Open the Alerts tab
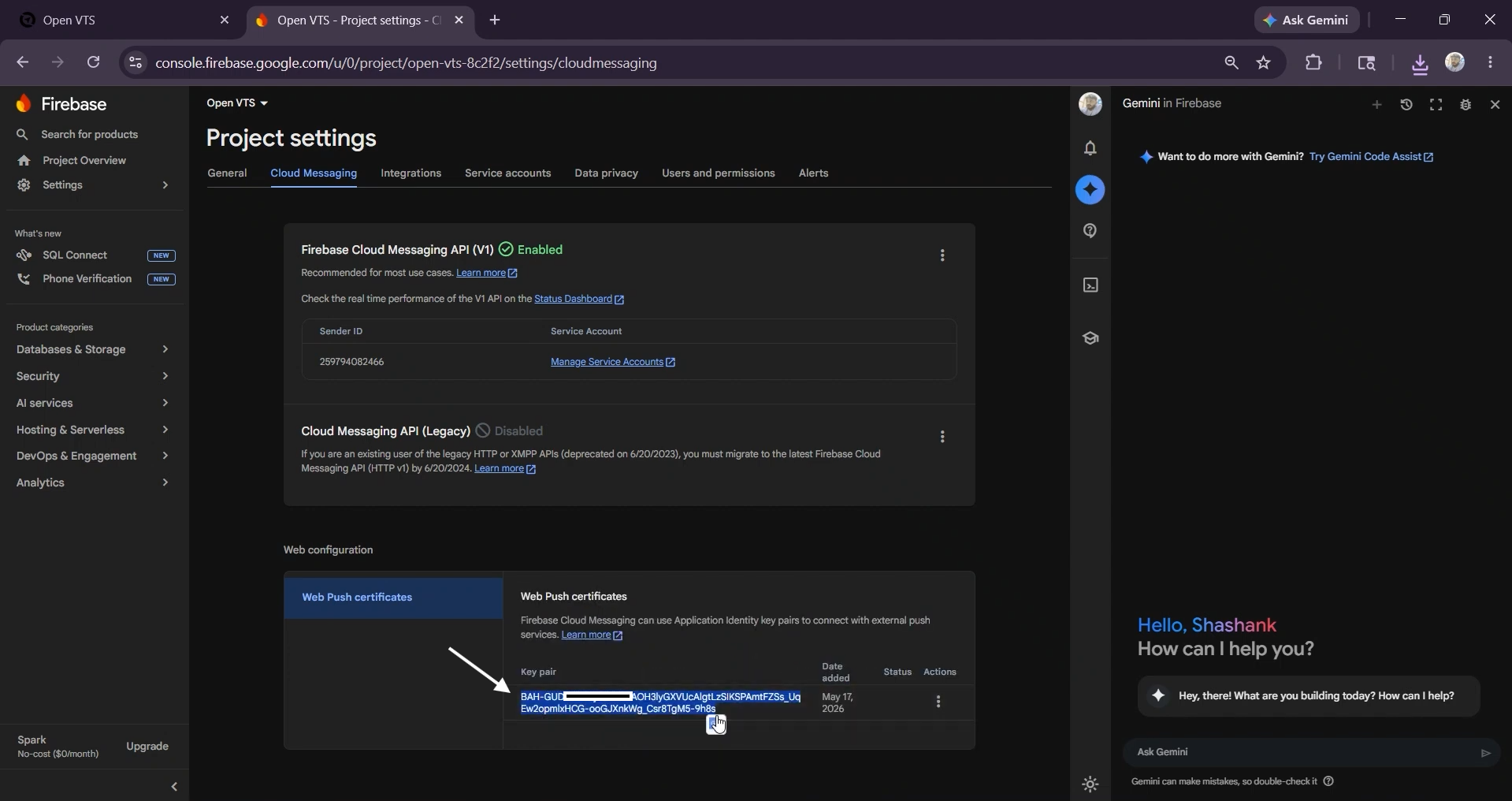 point(813,173)
